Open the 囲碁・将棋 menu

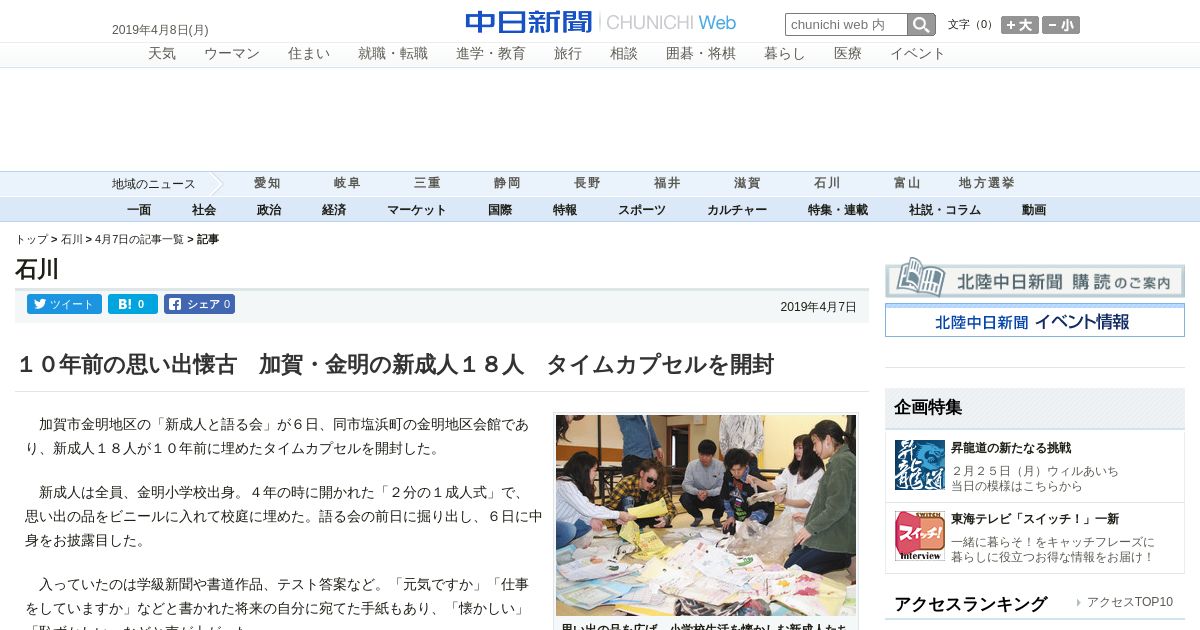[x=701, y=54]
